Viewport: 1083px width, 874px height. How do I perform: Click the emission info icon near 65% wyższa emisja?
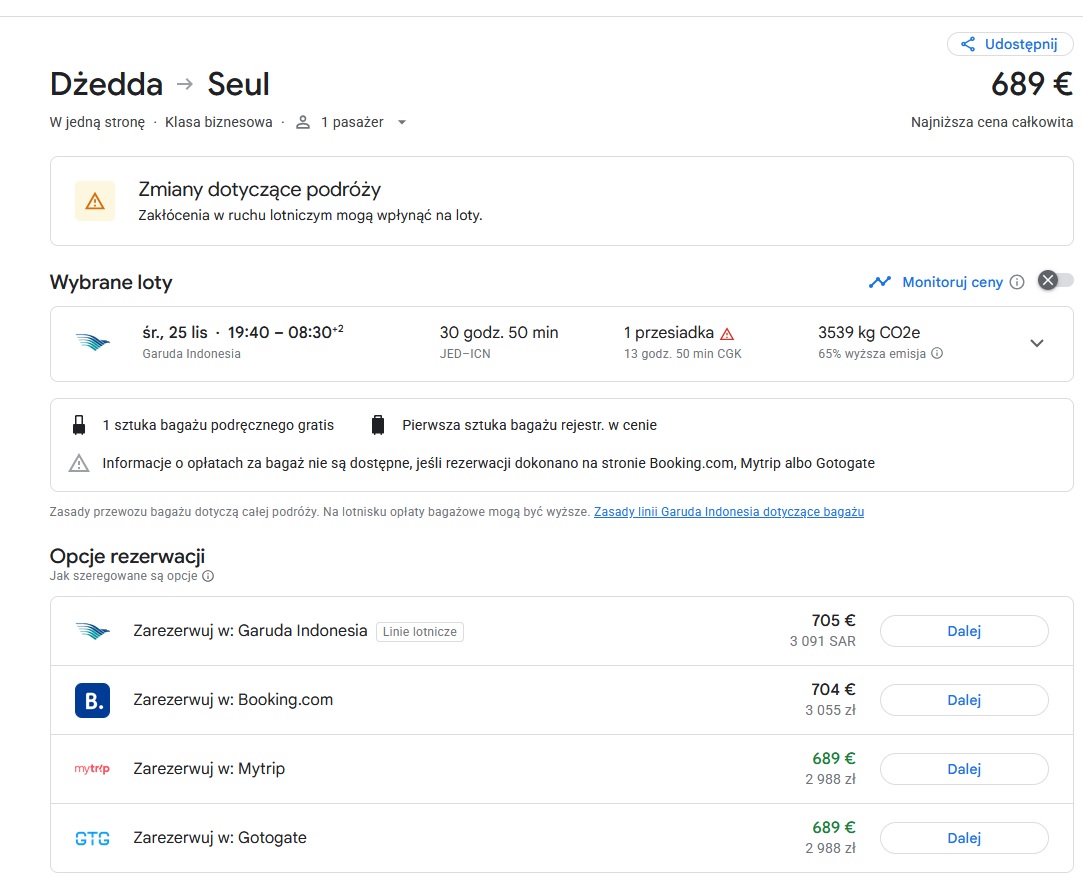point(937,354)
